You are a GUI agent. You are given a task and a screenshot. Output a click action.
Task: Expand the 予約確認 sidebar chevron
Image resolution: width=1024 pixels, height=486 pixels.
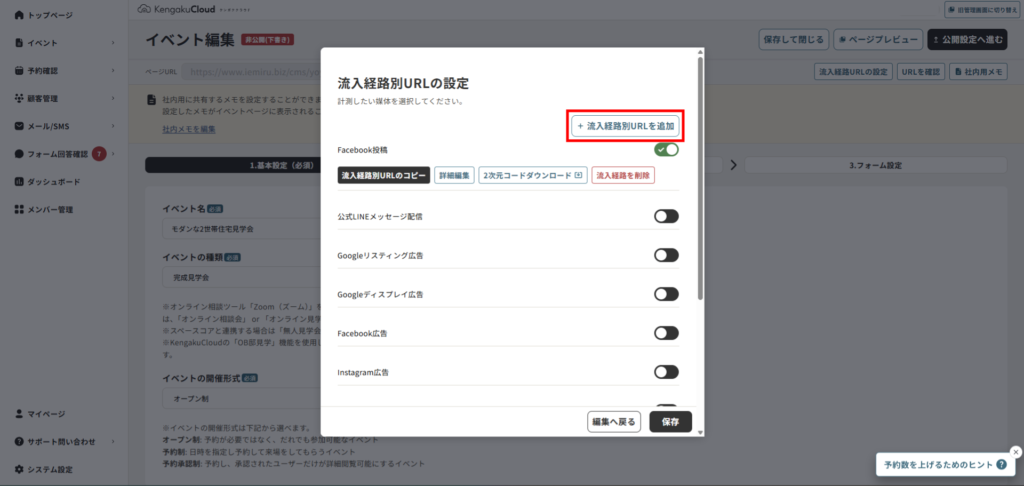pyautogui.click(x=114, y=71)
